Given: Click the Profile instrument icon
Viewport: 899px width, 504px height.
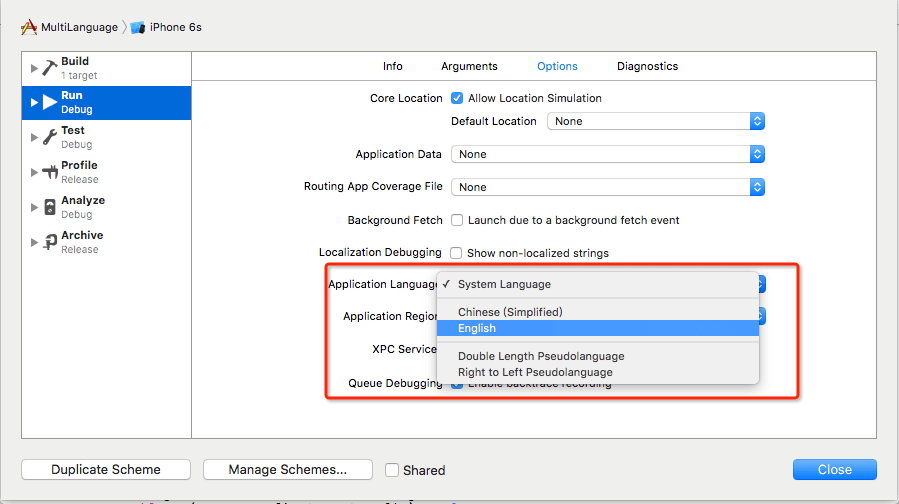Looking at the screenshot, I should pos(49,172).
